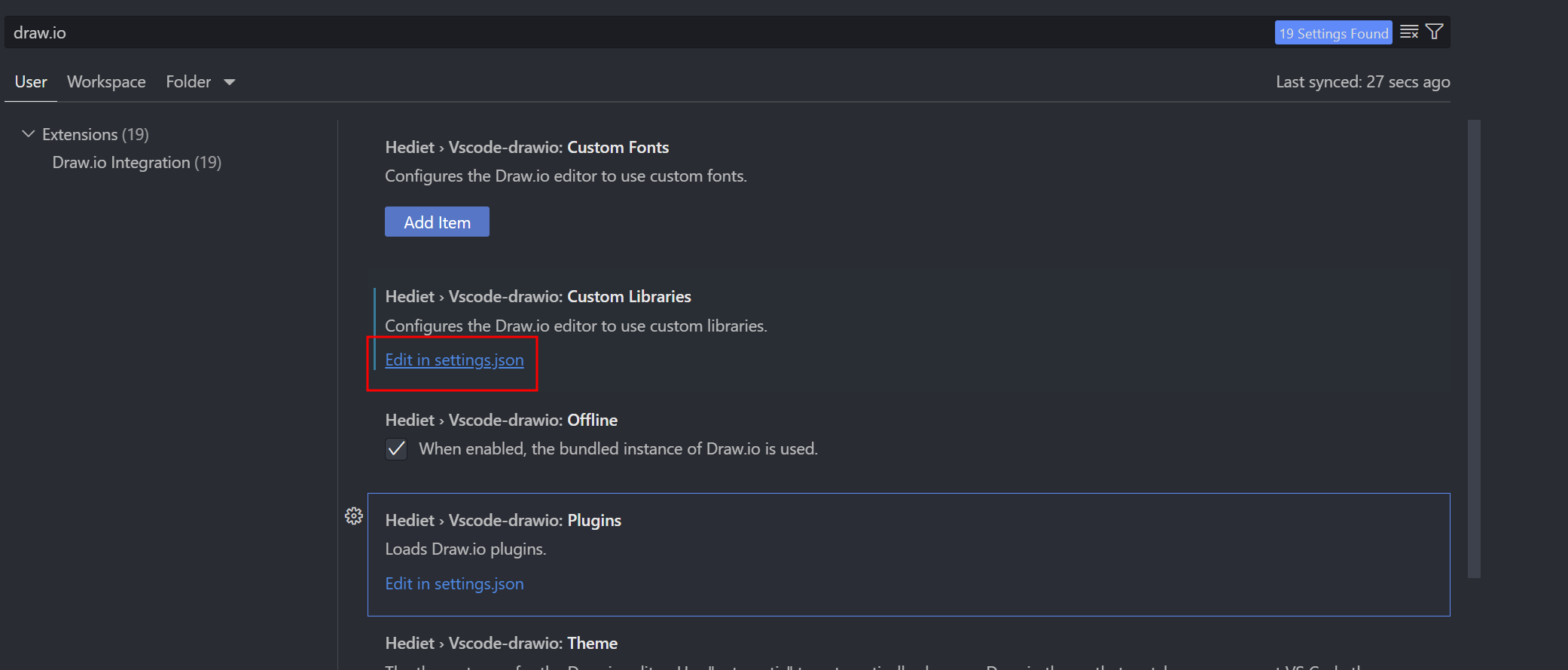
Task: Click the 19 Settings Found badge
Action: point(1333,33)
